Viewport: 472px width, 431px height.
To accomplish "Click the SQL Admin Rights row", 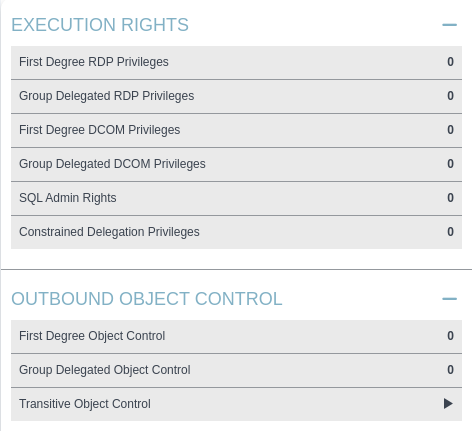I will click(x=236, y=198).
